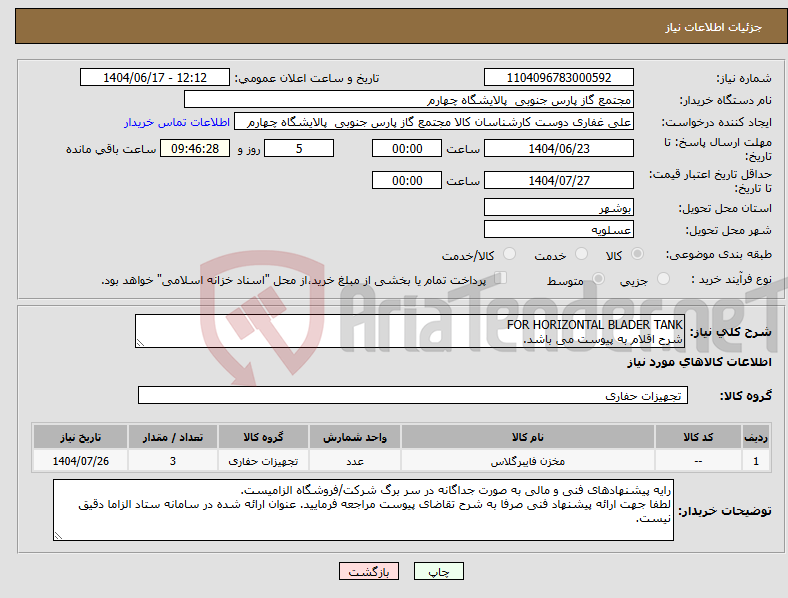Click the چاپ print button
This screenshot has width=788, height=598.
tap(439, 571)
